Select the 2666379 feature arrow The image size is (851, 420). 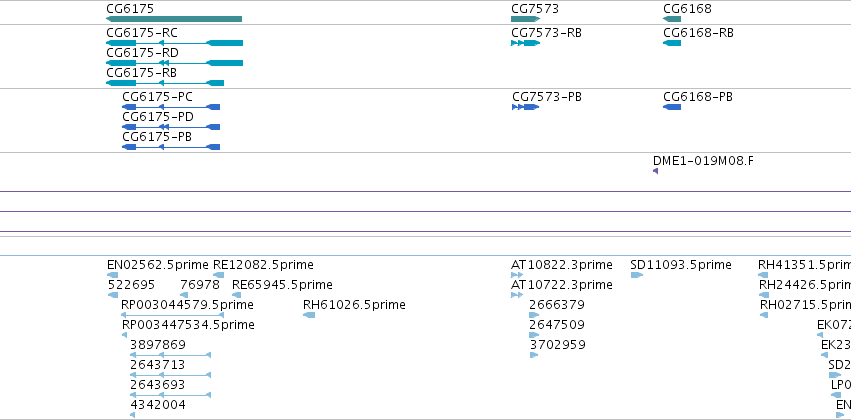click(534, 315)
